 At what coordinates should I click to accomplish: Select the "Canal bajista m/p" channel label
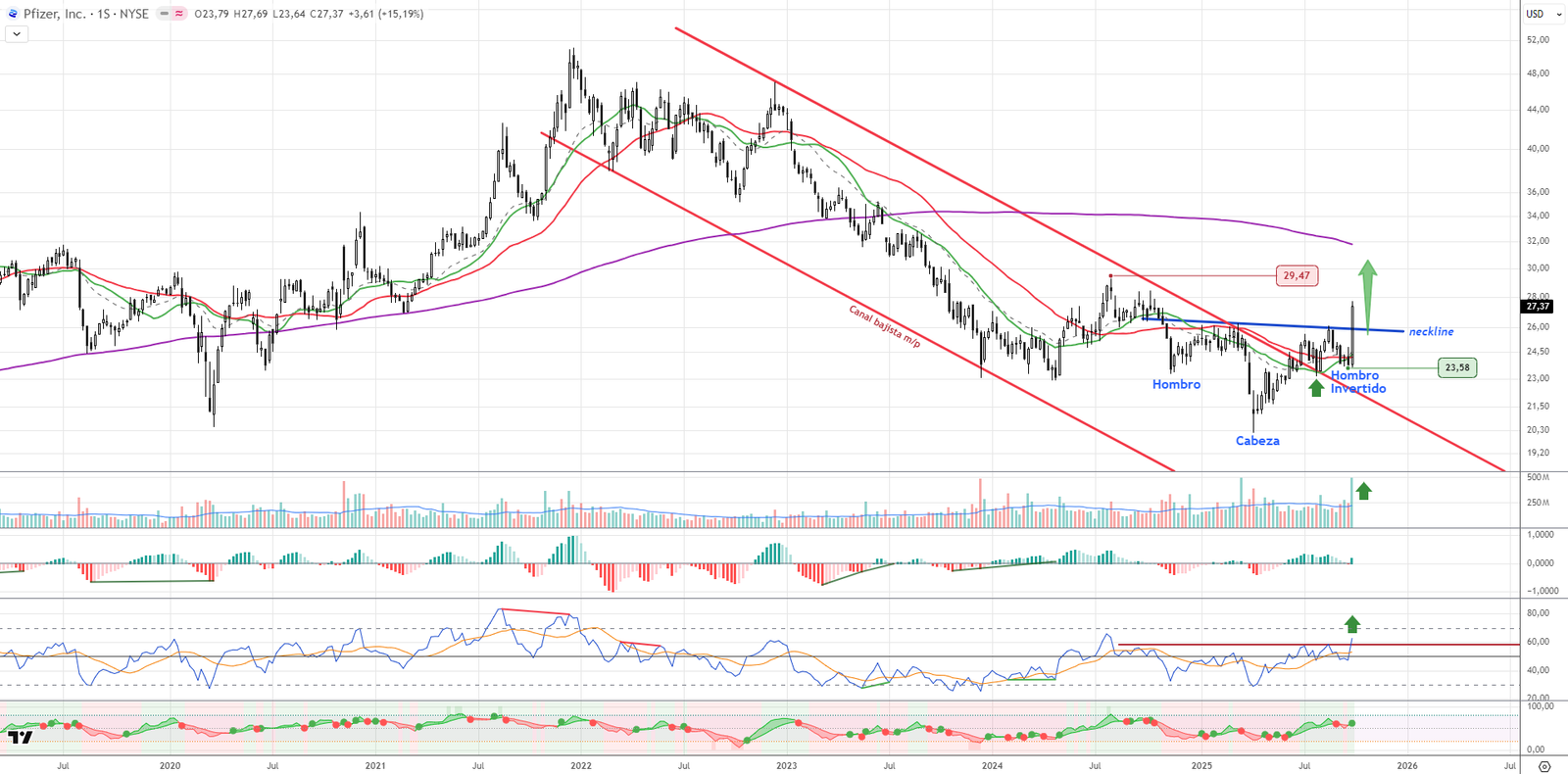pos(885,326)
